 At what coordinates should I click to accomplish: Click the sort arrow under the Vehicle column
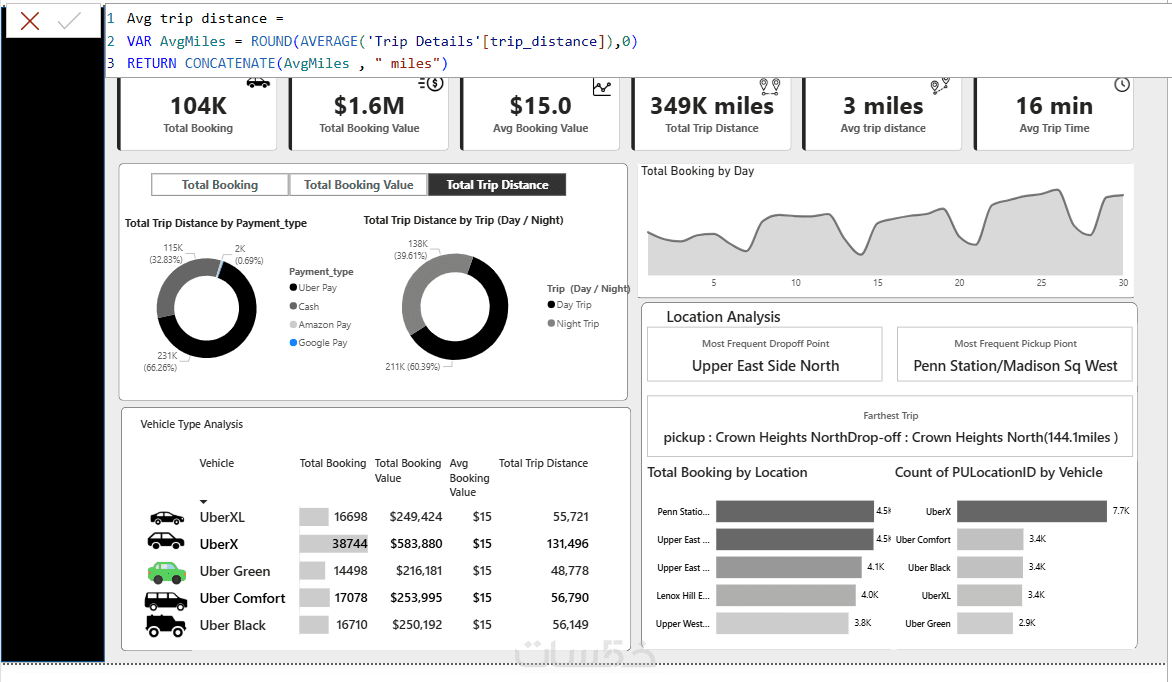coord(203,502)
